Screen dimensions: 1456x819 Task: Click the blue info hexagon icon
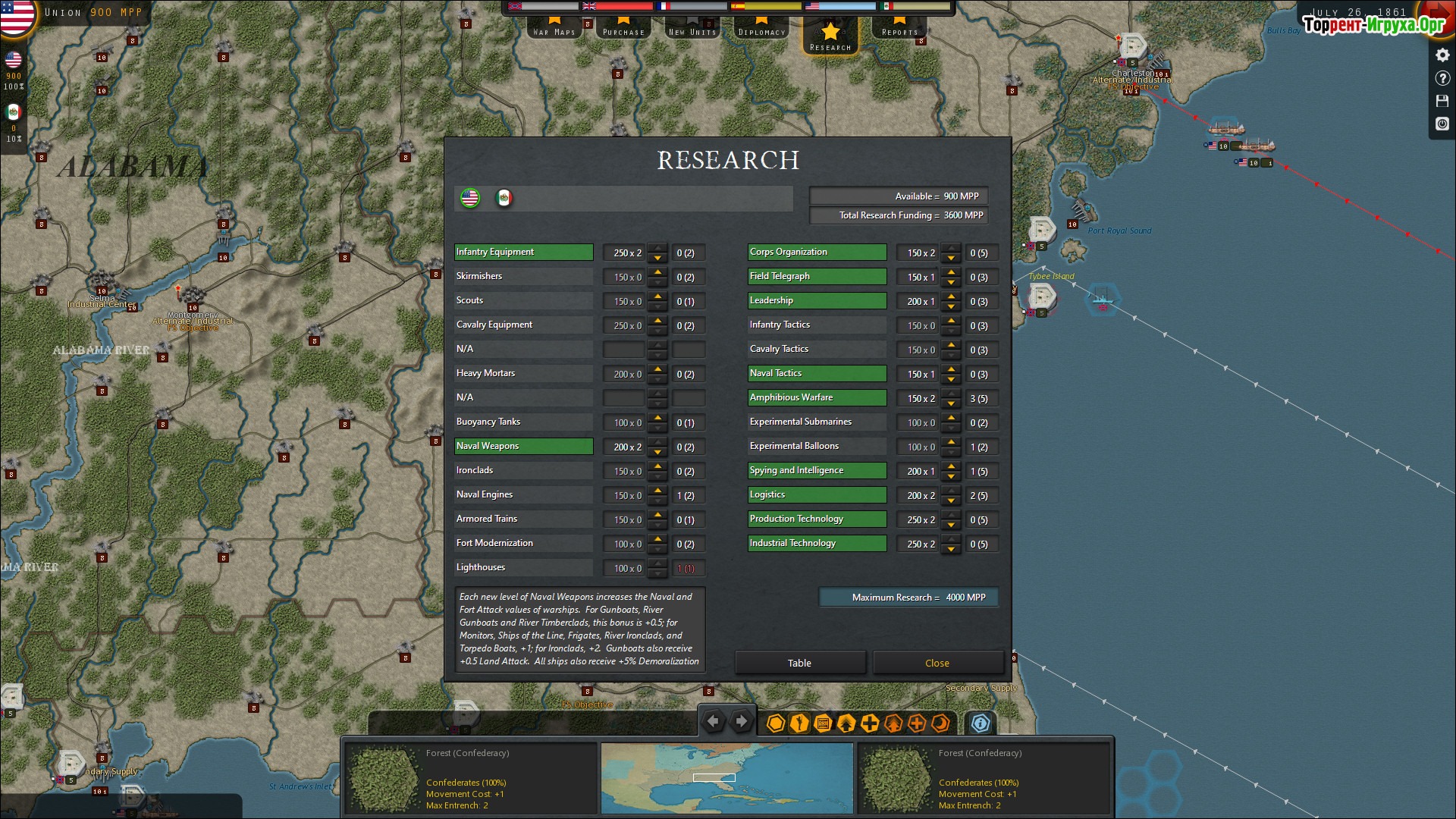tap(980, 723)
